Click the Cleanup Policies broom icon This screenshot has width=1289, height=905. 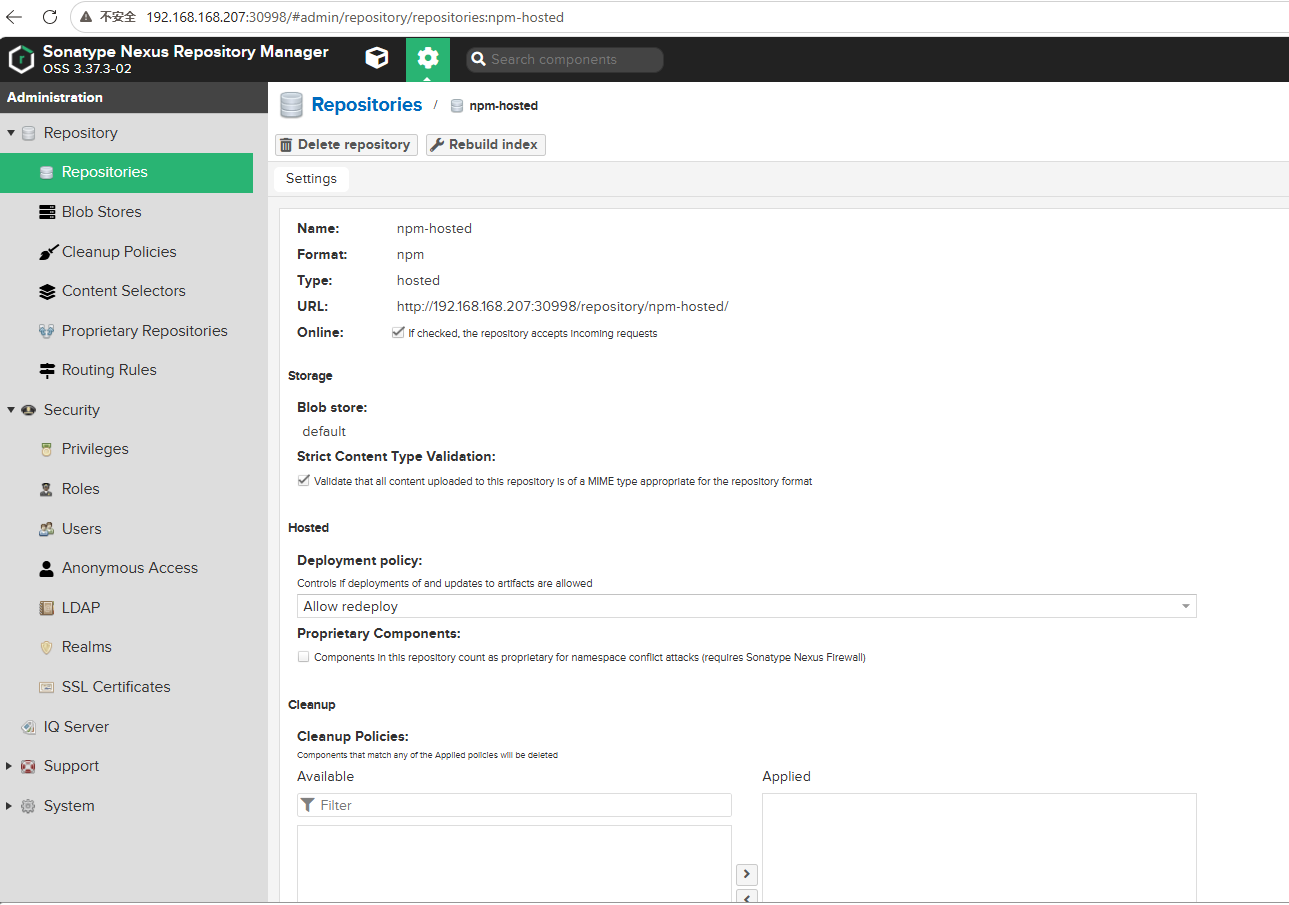pyautogui.click(x=47, y=252)
